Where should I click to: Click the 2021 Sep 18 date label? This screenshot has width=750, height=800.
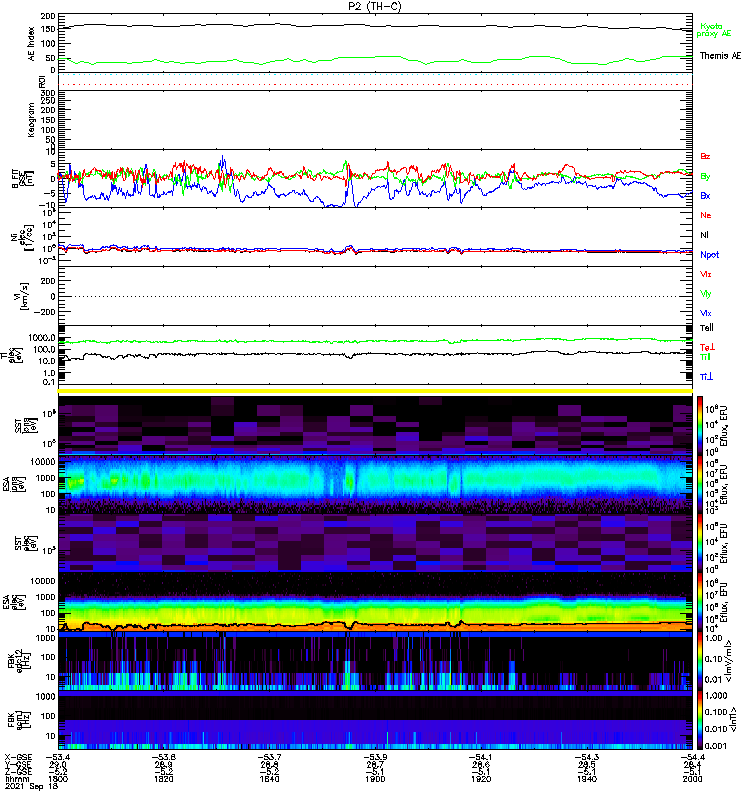coord(32,787)
